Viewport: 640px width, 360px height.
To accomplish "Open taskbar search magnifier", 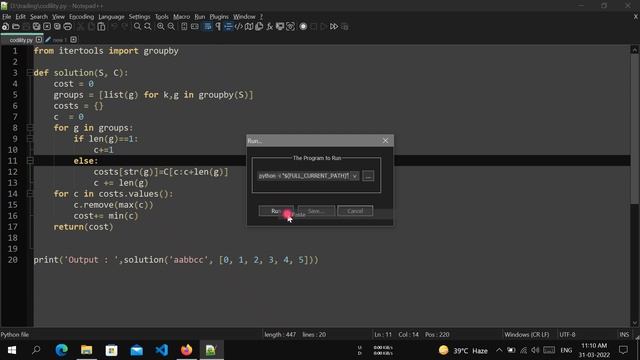I will 36,350.
